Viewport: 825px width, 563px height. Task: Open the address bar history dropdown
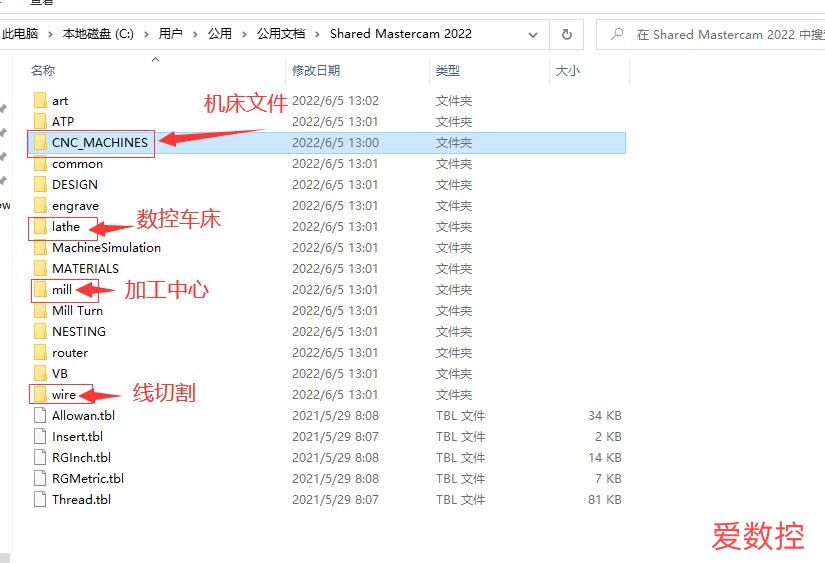pyautogui.click(x=533, y=35)
